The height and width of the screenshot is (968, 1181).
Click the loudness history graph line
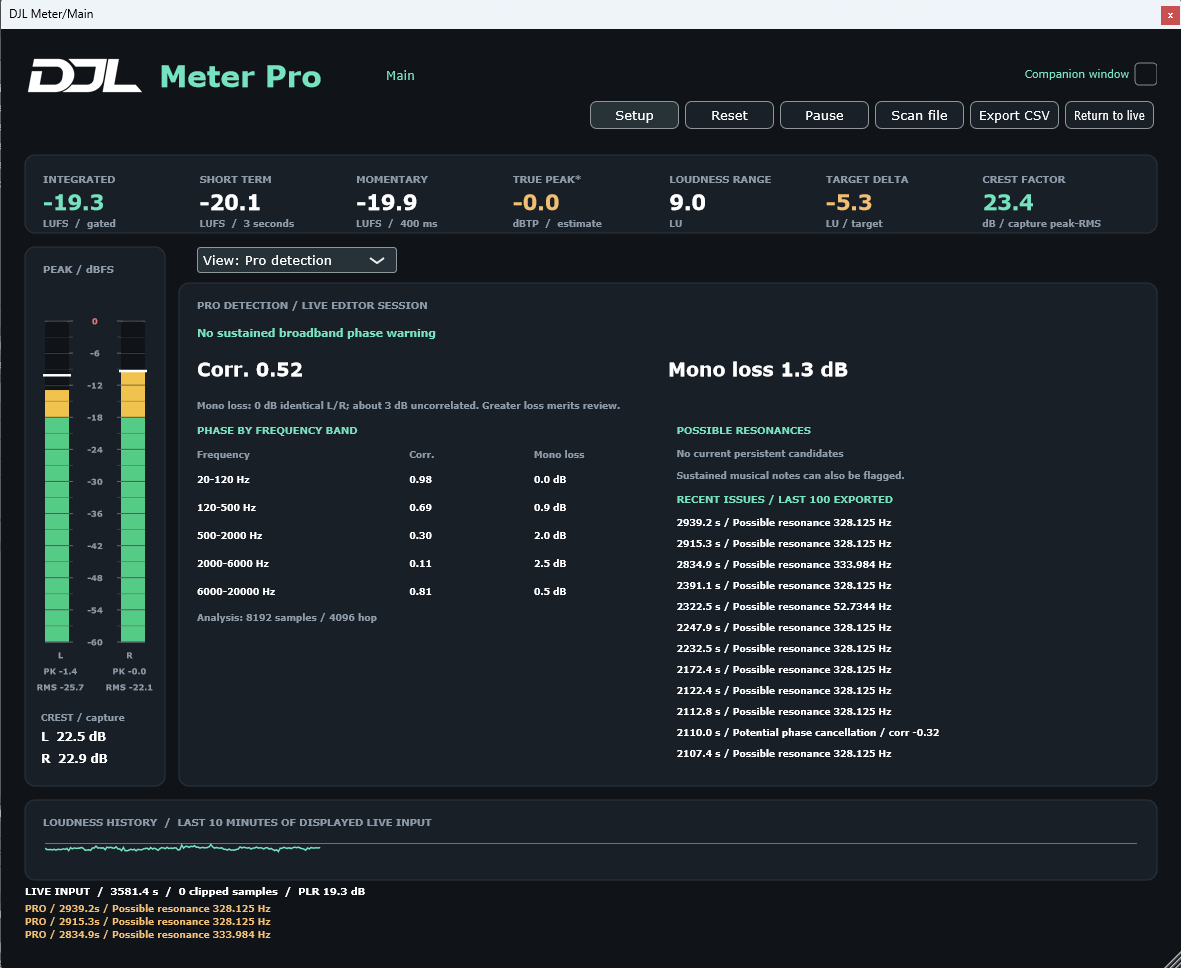click(182, 848)
